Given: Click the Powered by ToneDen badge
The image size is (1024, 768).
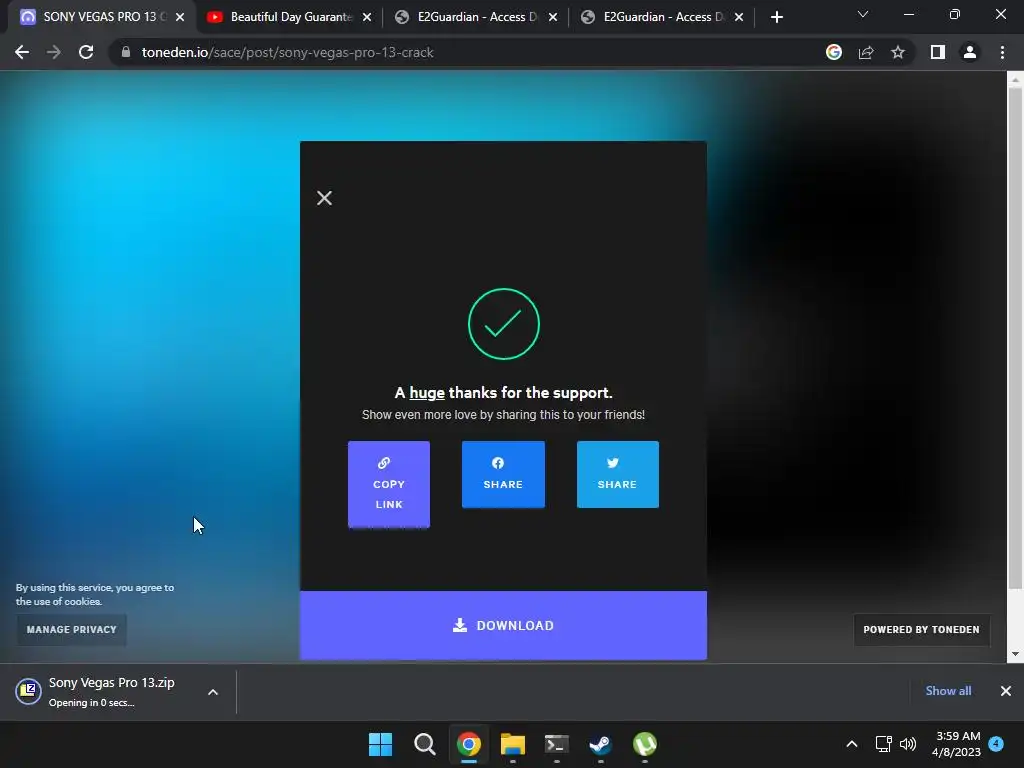Looking at the screenshot, I should (921, 630).
